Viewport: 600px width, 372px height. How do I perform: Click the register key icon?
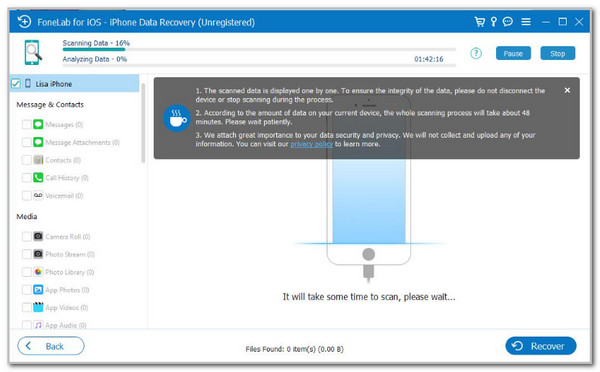(x=494, y=21)
